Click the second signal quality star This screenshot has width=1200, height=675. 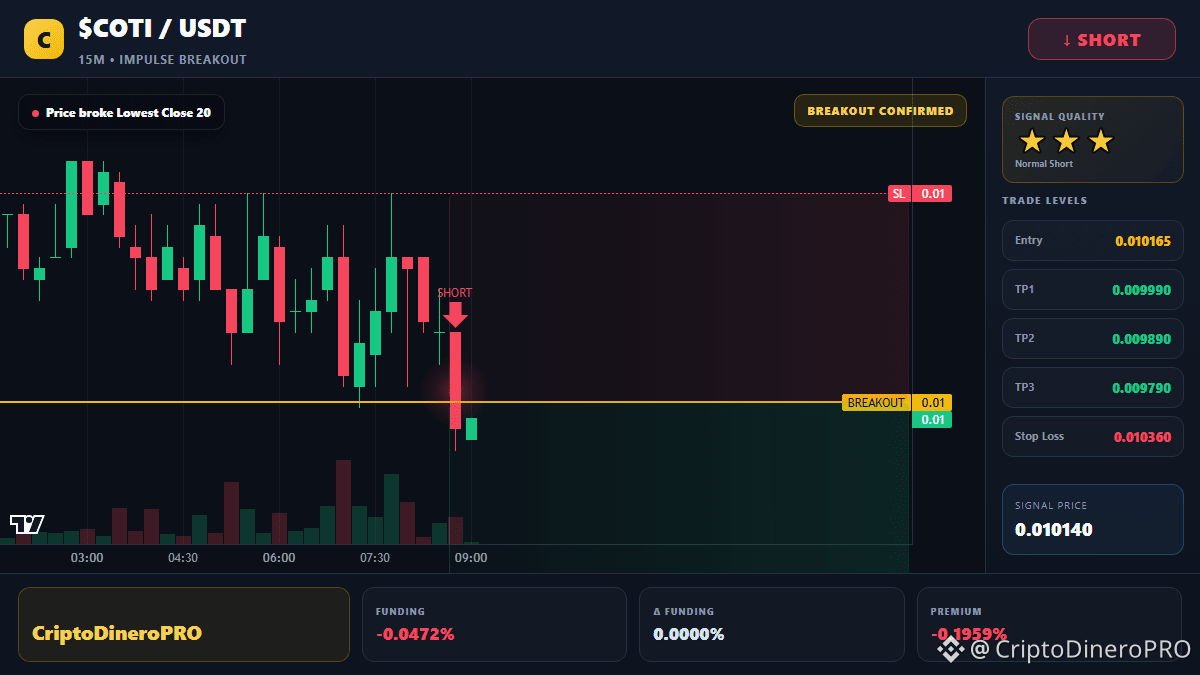click(1066, 141)
